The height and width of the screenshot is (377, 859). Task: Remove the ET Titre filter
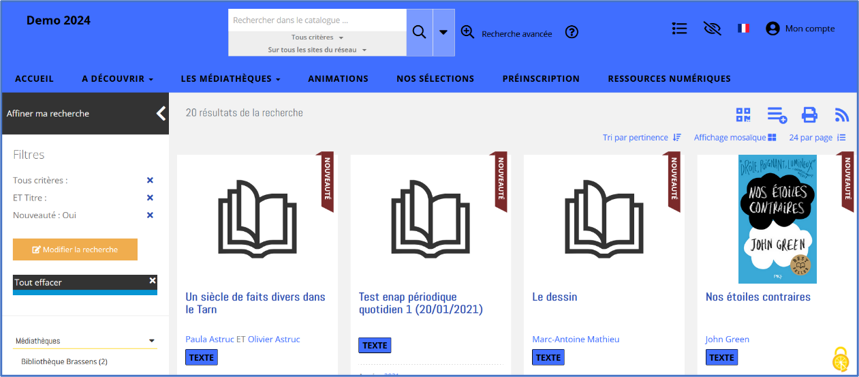[150, 198]
